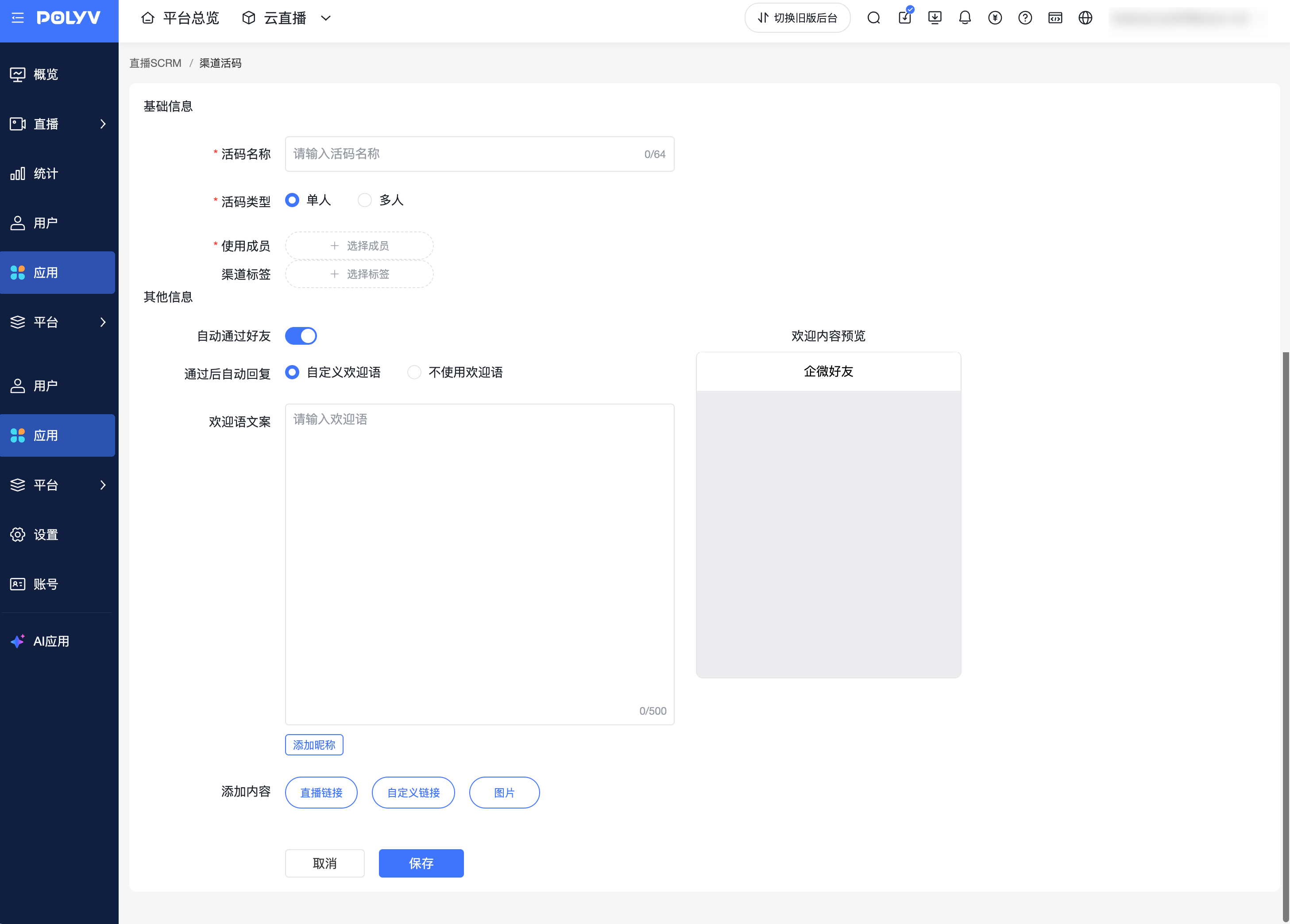Click the 欢迎内容预览 heading
The image size is (1290, 924).
[829, 336]
